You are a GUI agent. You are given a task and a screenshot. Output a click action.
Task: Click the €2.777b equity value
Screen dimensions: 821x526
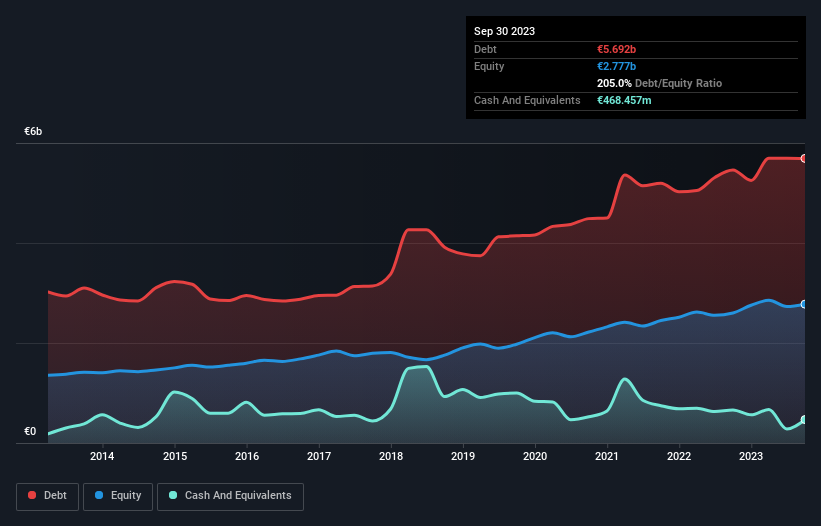click(616, 66)
